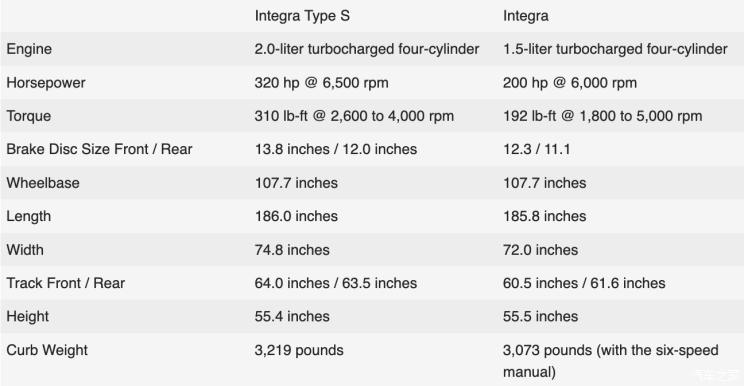Click the 3,073 pounds six-speed manual cell
744x386 pixels.
coord(611,361)
